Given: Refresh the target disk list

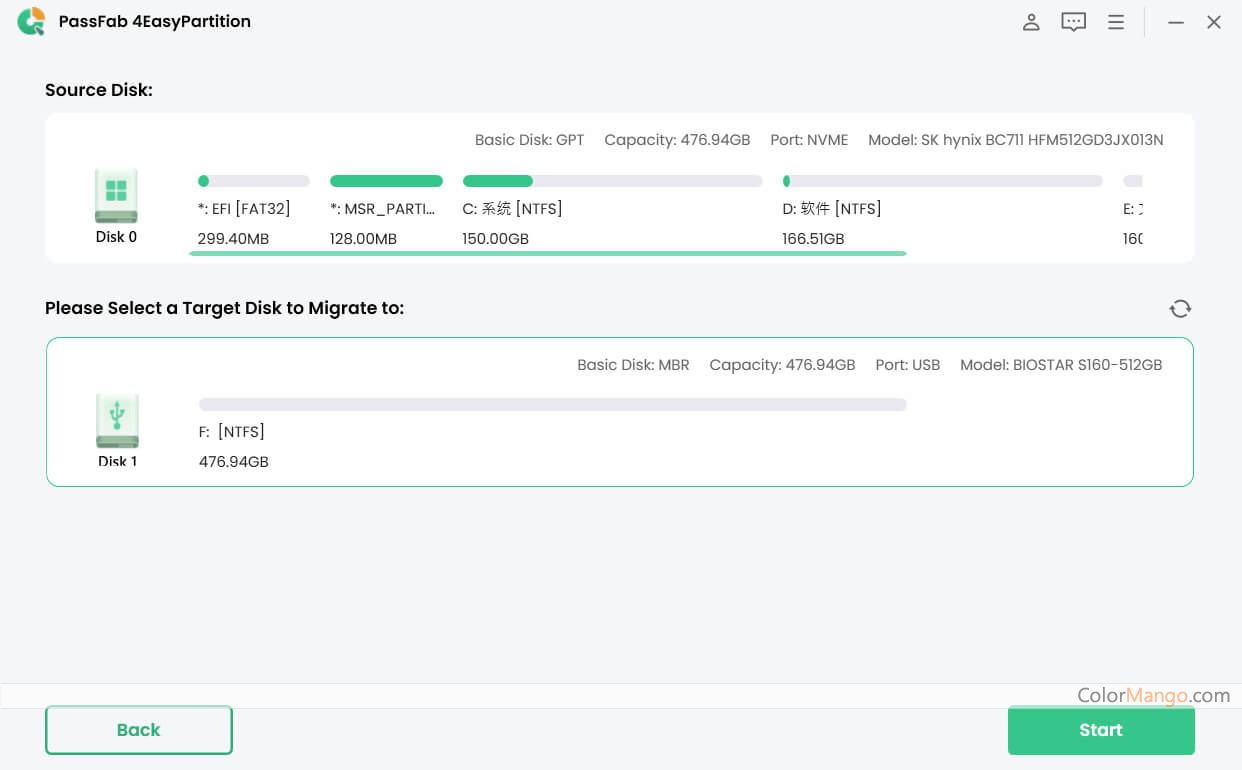Looking at the screenshot, I should click(1180, 308).
